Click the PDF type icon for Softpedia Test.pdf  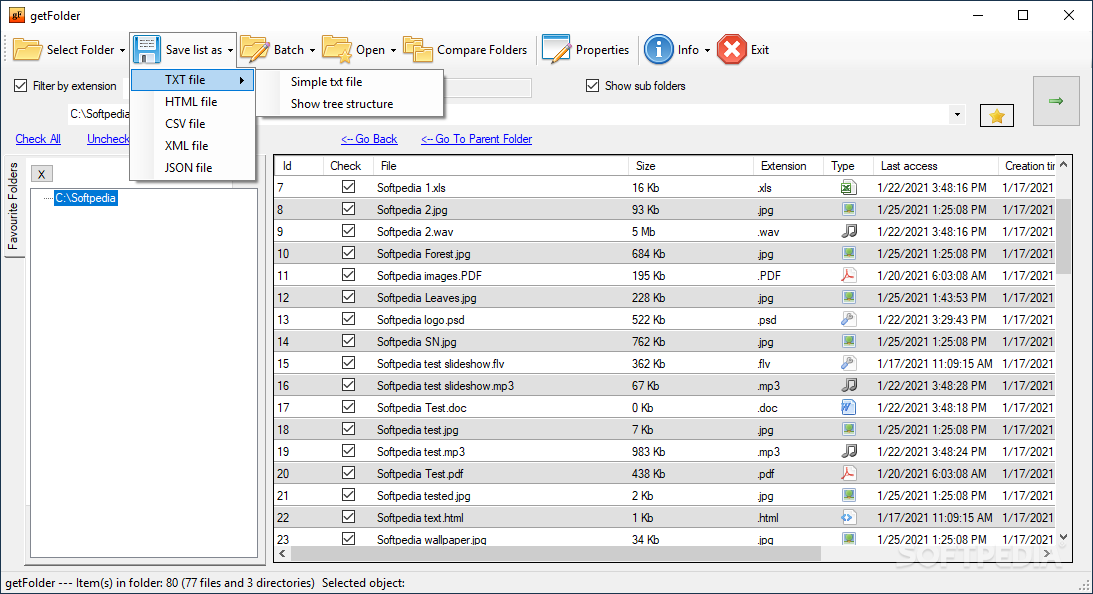tap(848, 473)
